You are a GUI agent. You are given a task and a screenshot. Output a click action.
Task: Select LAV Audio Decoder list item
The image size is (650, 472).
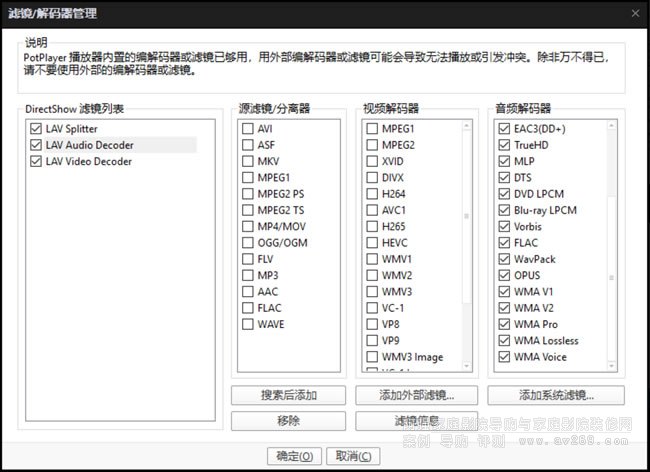coord(89,145)
